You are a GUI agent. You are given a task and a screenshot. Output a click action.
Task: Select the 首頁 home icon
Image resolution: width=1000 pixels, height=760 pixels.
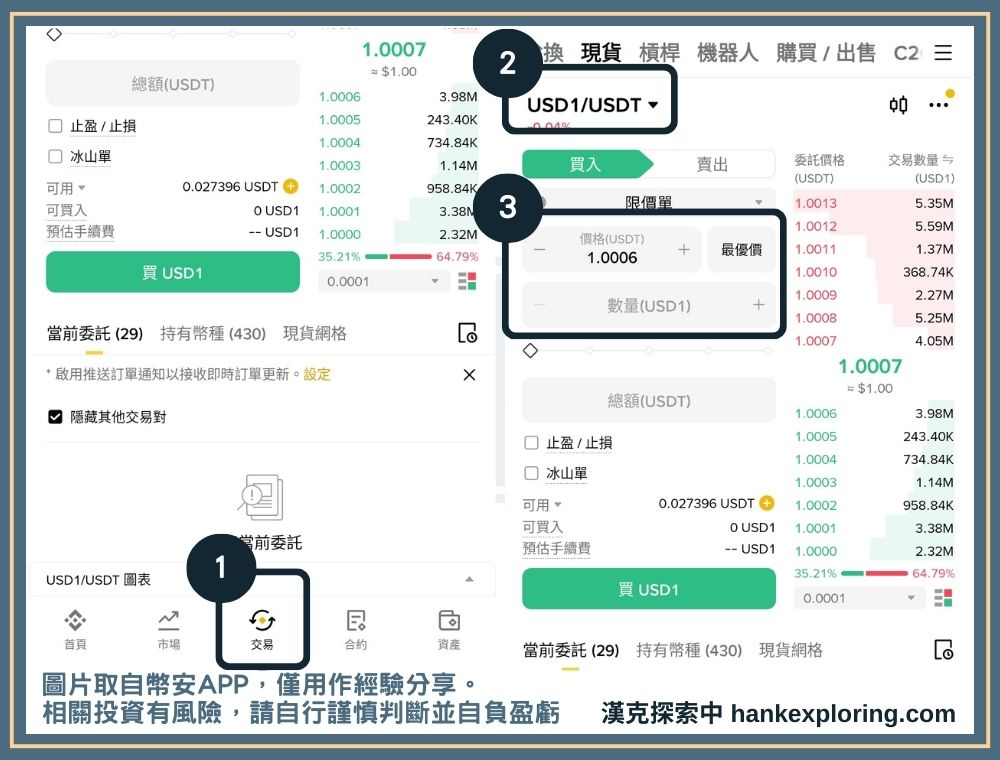coord(76,622)
